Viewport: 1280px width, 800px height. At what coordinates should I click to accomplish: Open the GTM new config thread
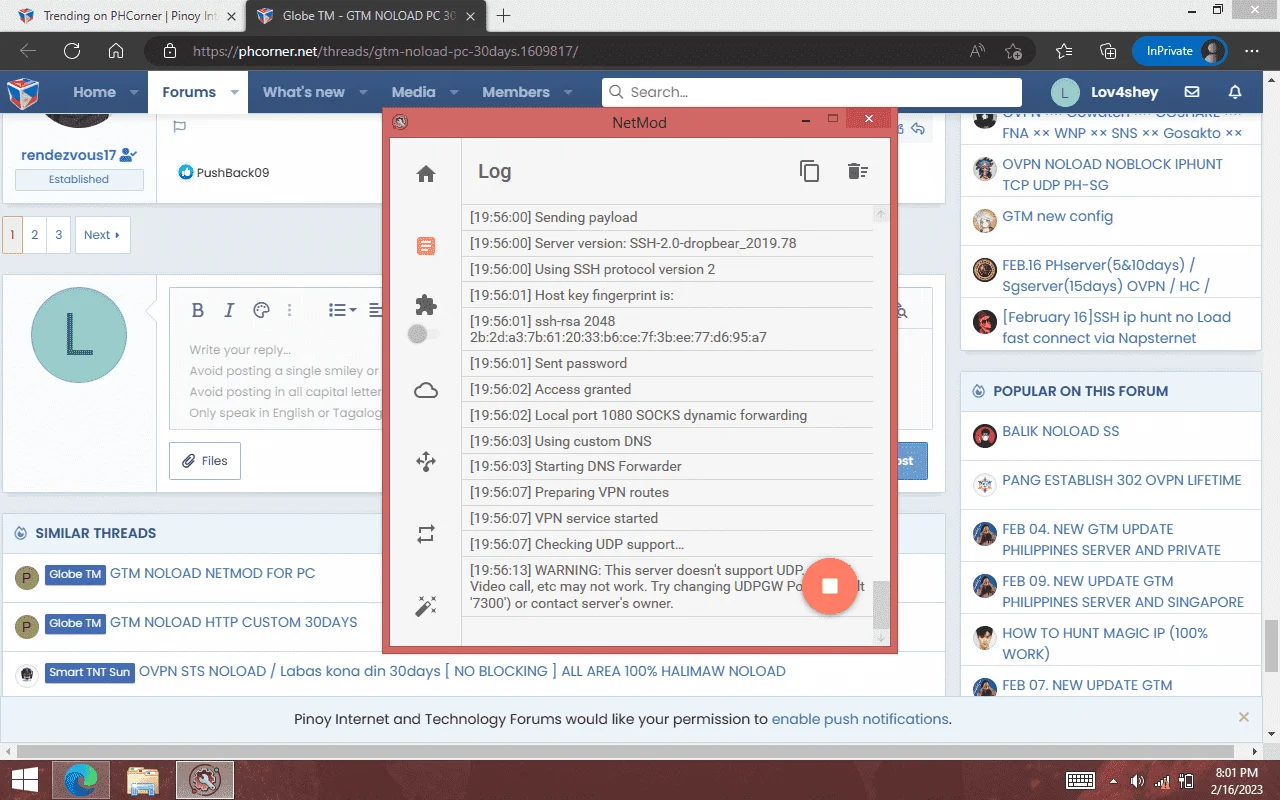click(x=1058, y=216)
